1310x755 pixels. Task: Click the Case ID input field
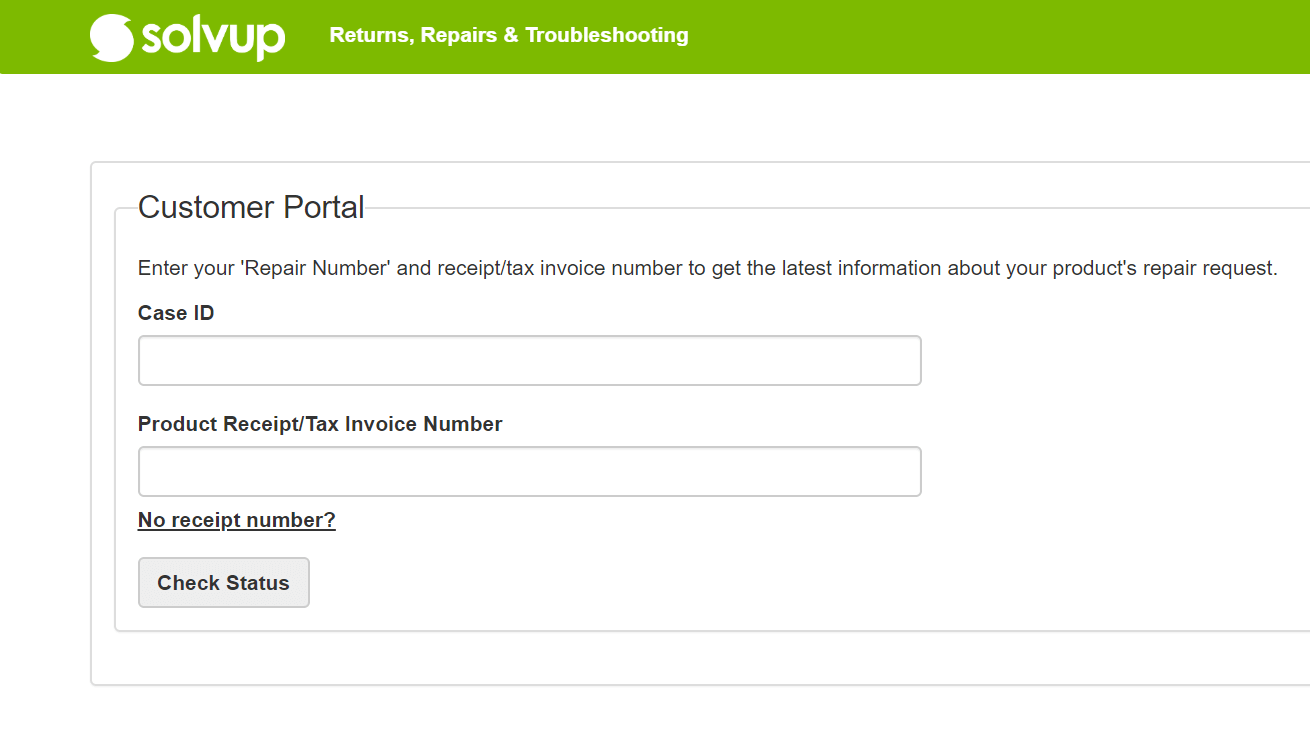529,360
